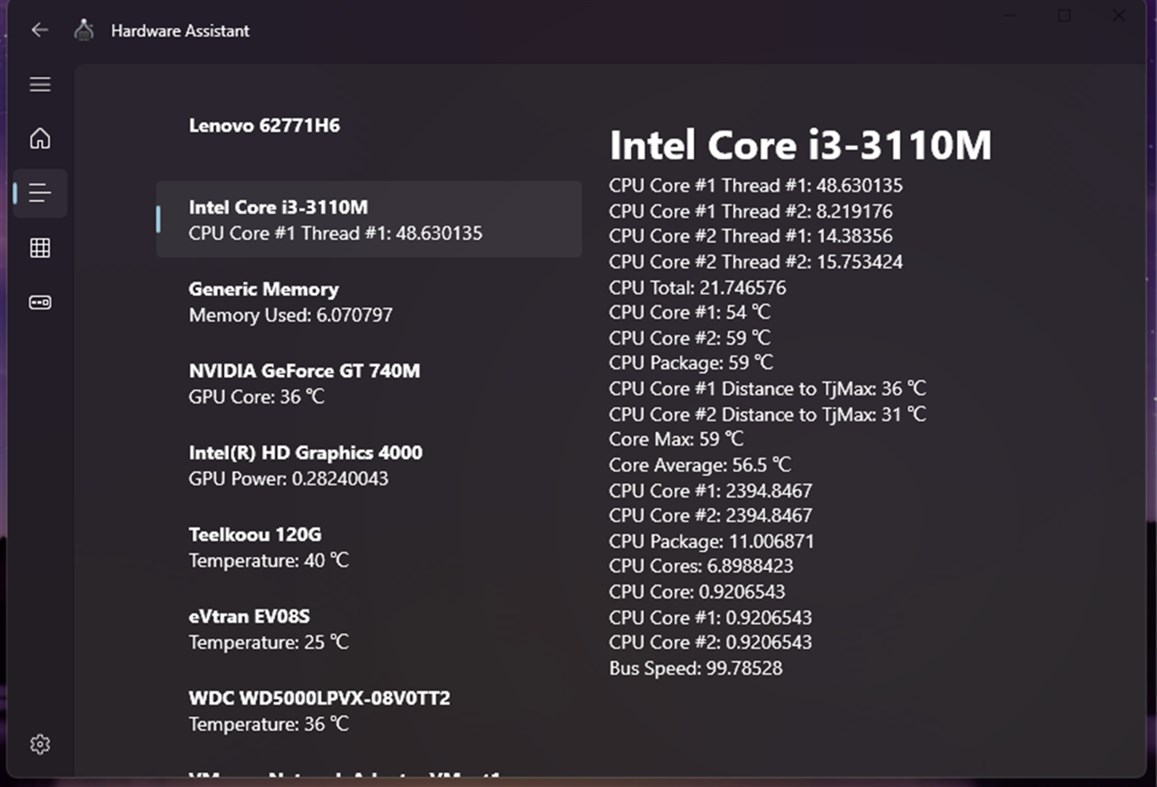Click the Hardware Assistant app logo icon
1157x787 pixels.
tap(84, 30)
